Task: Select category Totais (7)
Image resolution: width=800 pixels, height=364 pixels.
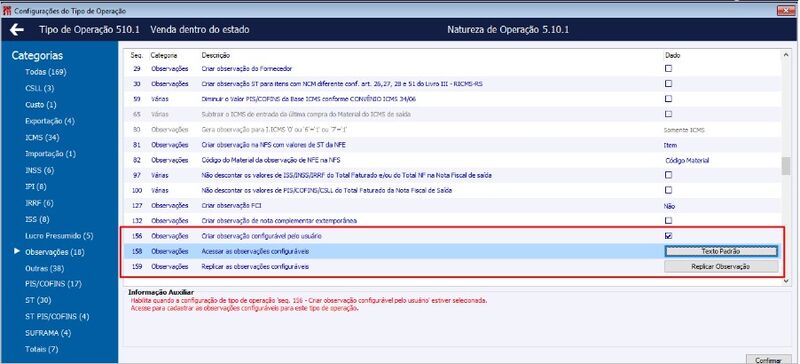Action: tap(41, 349)
